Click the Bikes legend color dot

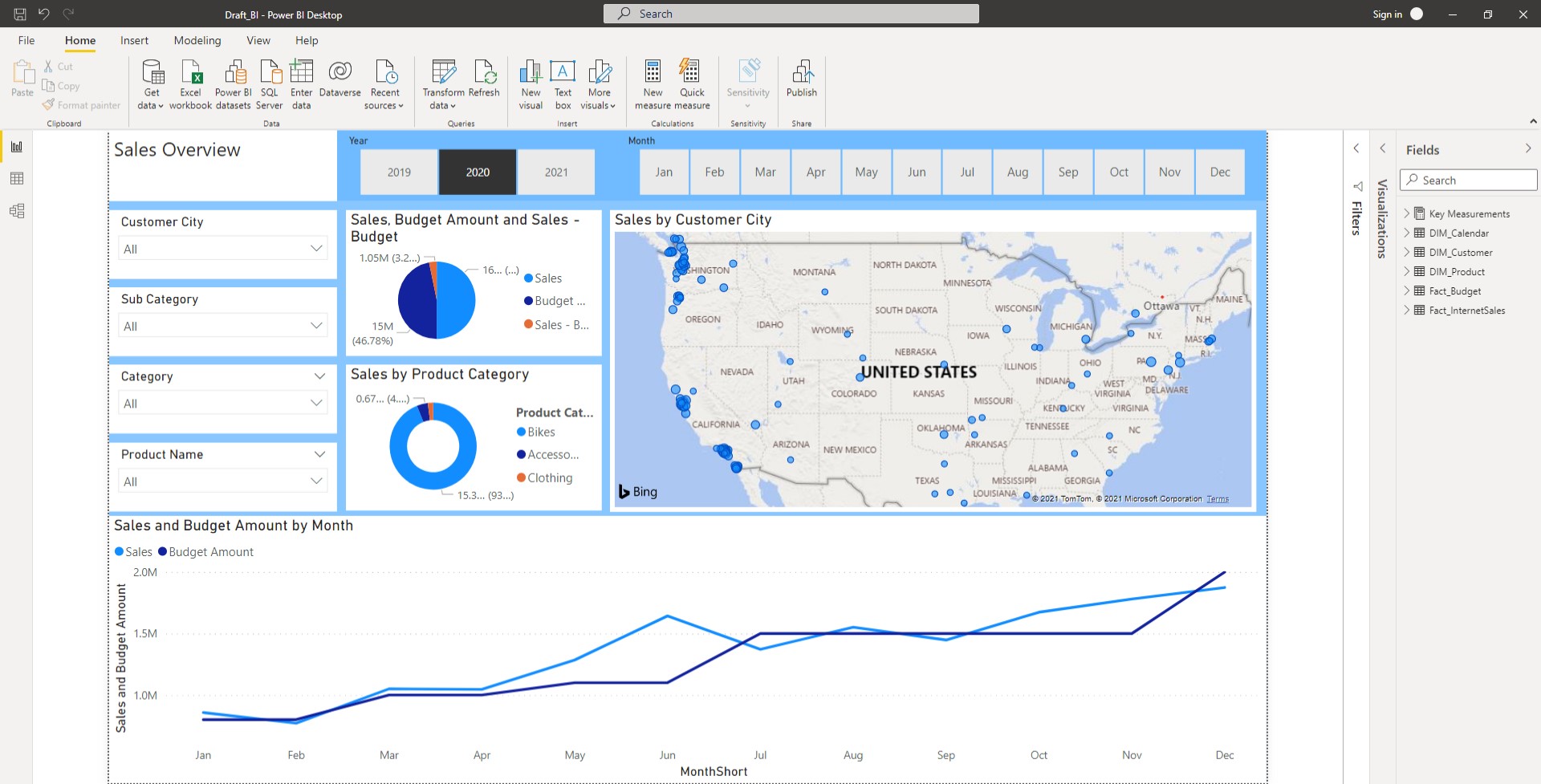click(522, 432)
